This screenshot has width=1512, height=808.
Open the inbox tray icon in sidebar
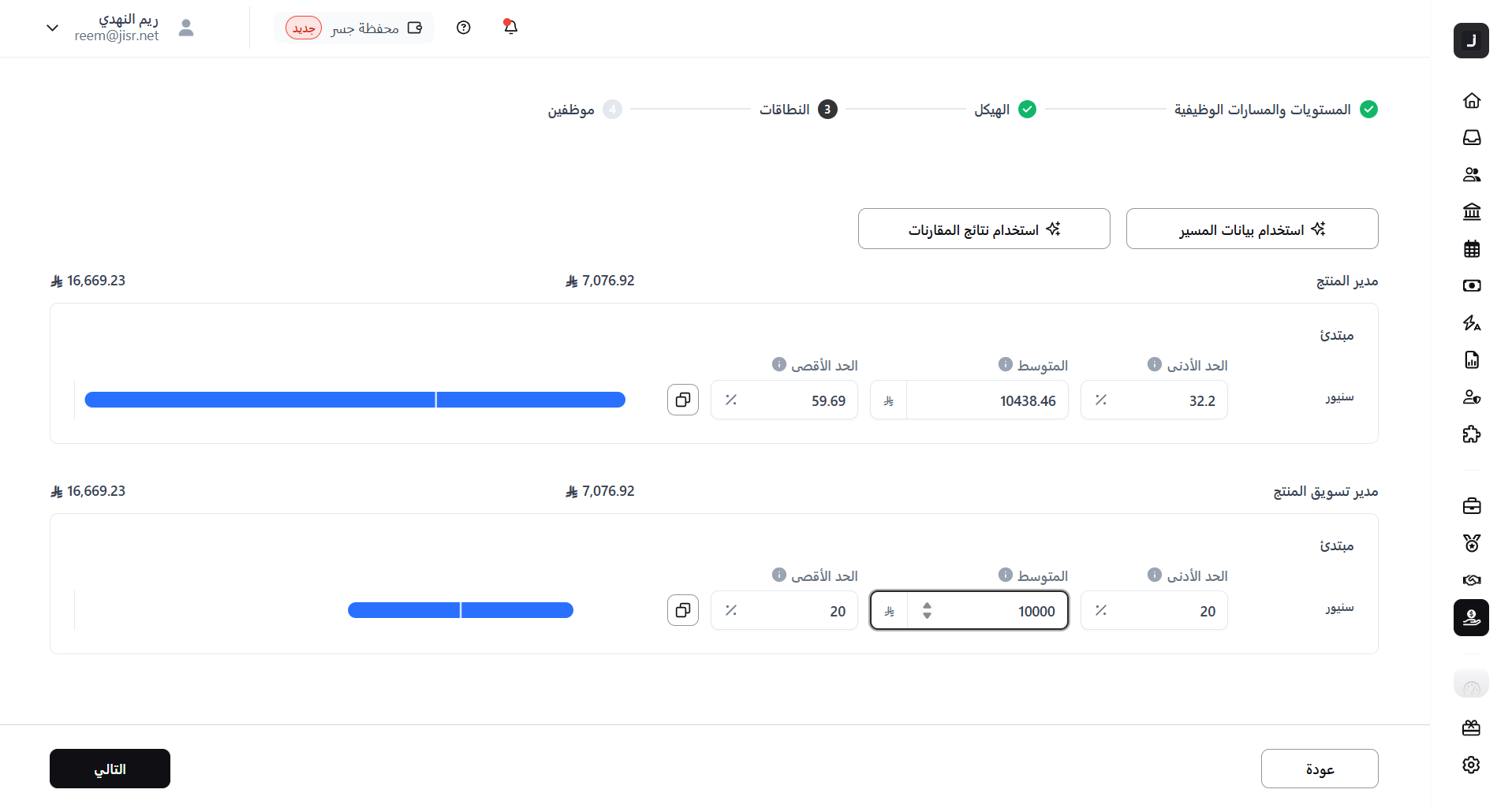coord(1471,137)
